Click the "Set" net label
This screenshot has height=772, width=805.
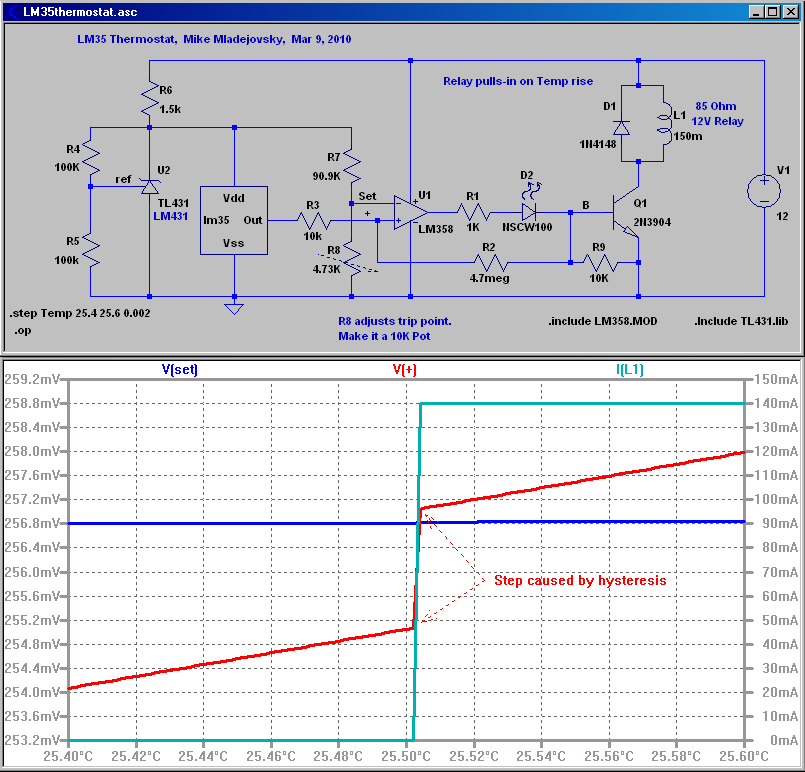click(x=367, y=196)
